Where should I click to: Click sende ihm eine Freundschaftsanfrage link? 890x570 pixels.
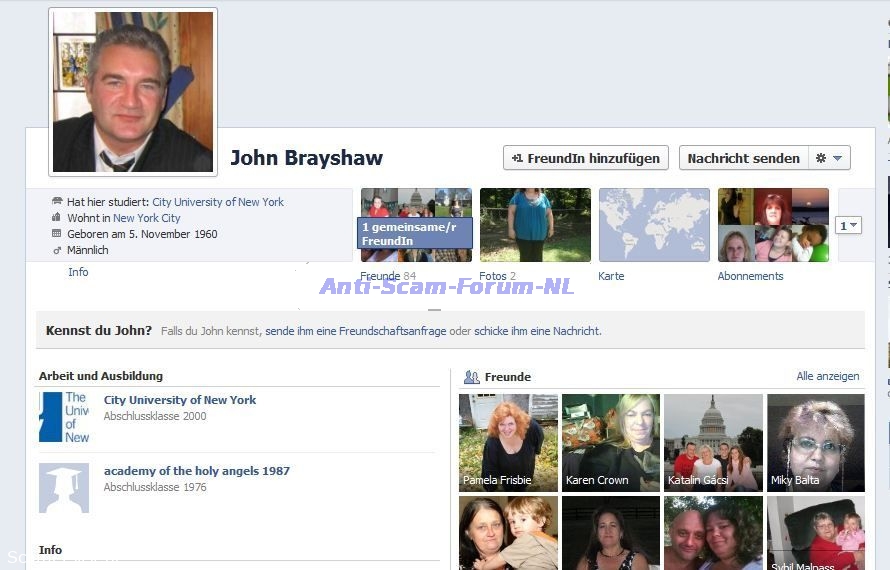(x=355, y=331)
